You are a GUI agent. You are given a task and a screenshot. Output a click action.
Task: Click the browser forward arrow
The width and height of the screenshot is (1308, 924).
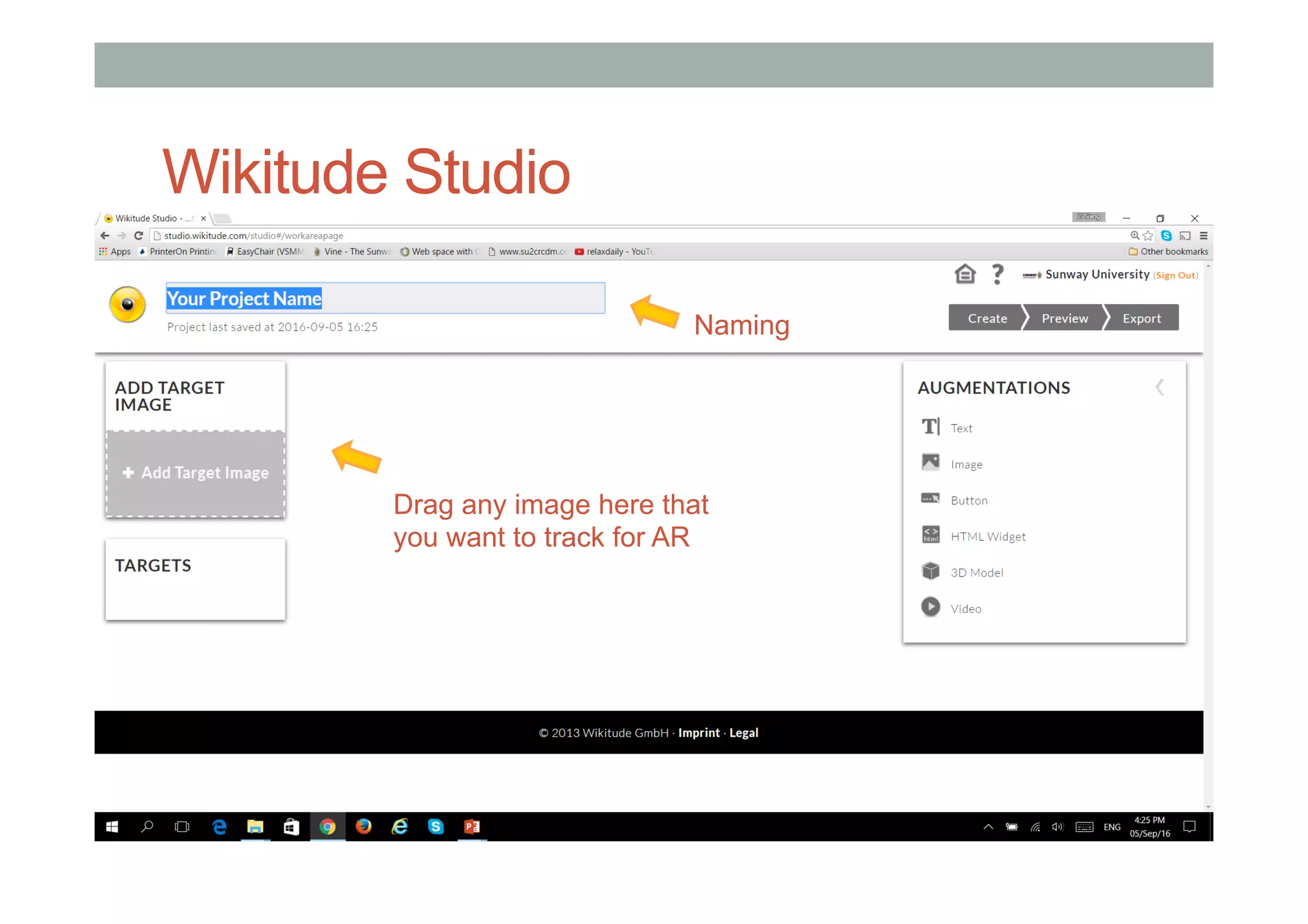pos(121,236)
